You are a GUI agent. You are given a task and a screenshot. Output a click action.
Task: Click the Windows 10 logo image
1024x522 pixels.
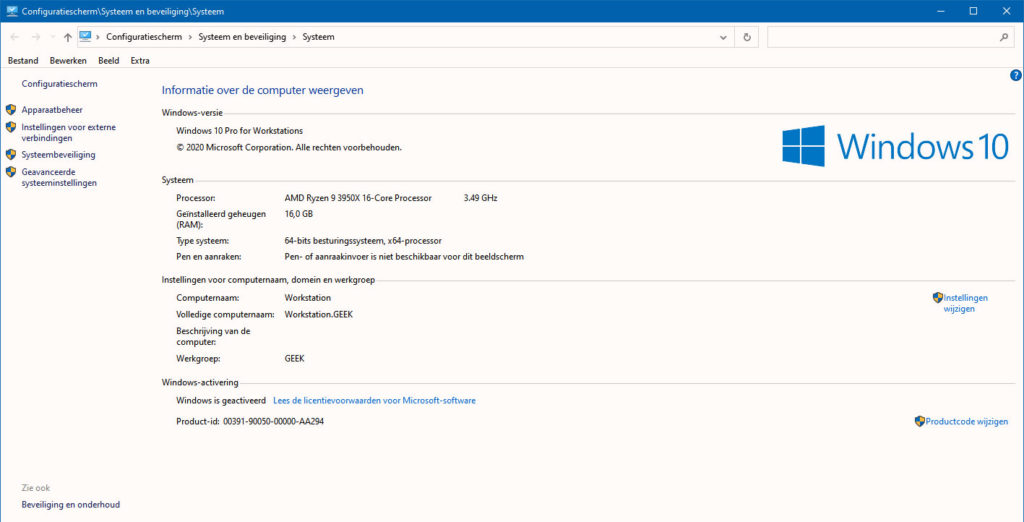[x=895, y=146]
